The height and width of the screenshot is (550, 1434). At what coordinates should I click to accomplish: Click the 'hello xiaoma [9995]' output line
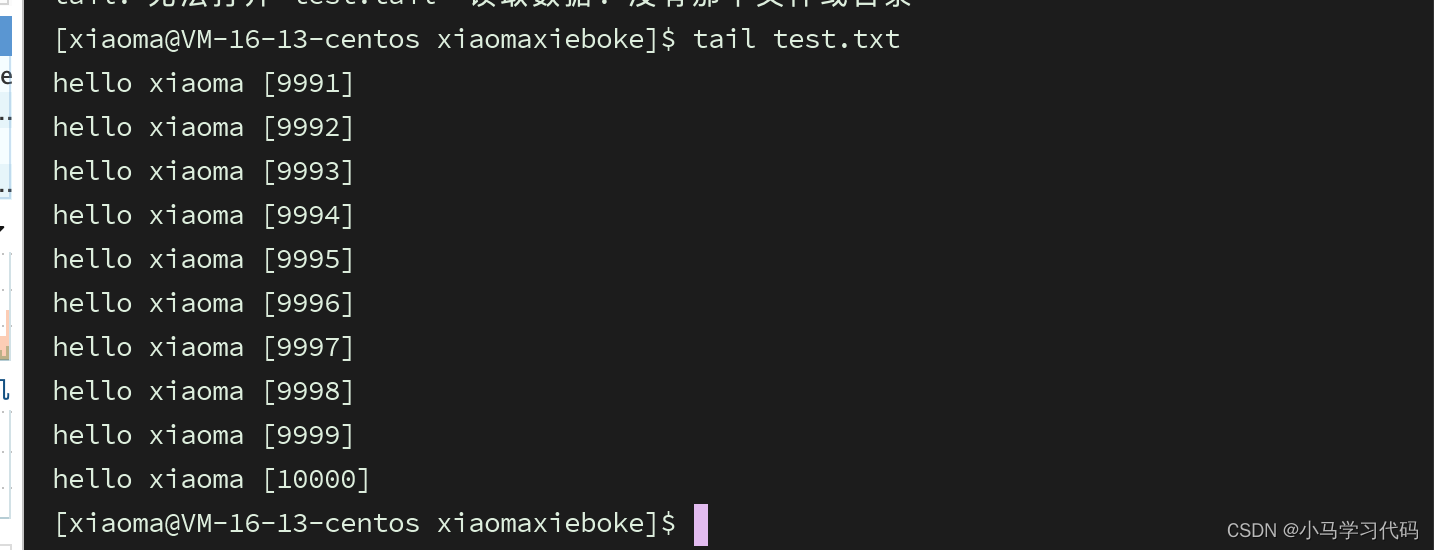point(204,260)
